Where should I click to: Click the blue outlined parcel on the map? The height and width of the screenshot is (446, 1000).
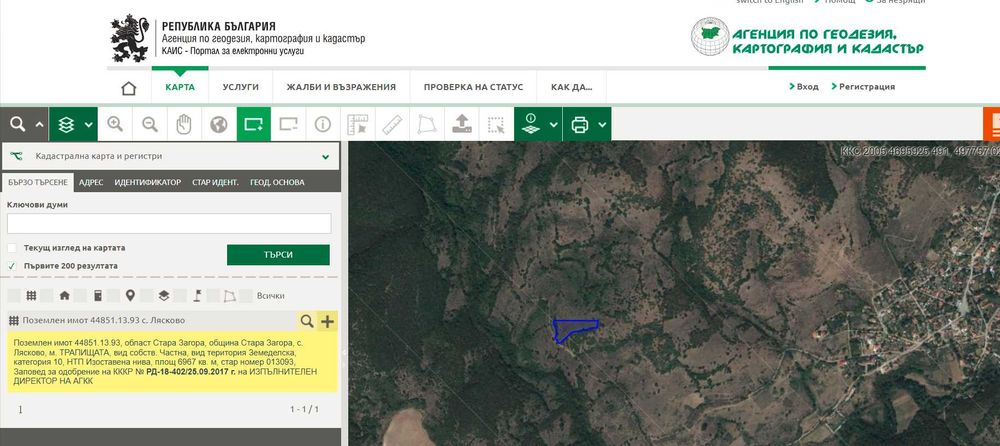[x=571, y=328]
